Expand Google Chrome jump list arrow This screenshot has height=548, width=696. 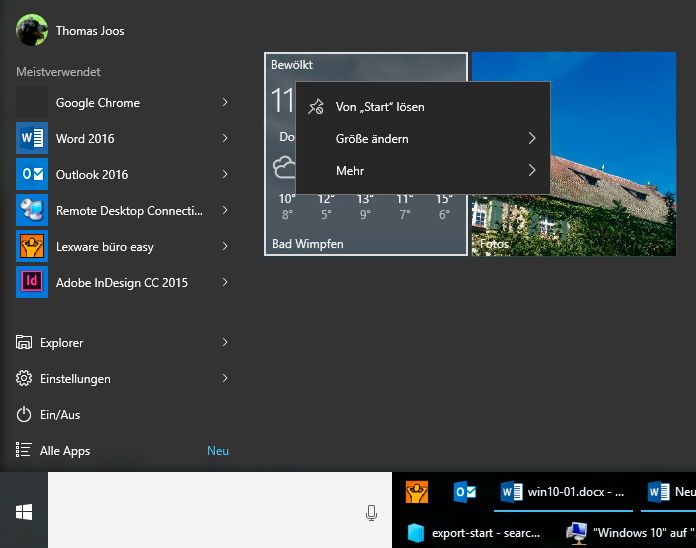click(225, 102)
